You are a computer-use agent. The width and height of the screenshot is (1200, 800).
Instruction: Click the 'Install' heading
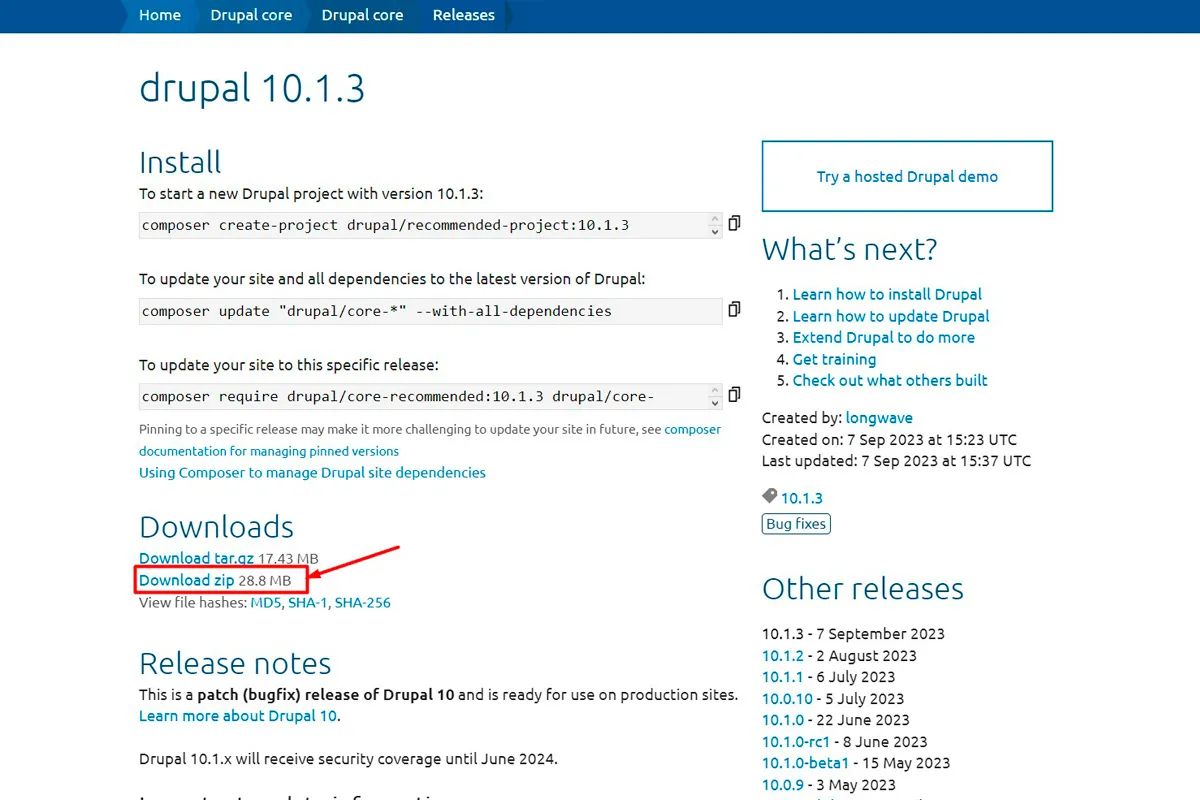(x=180, y=162)
